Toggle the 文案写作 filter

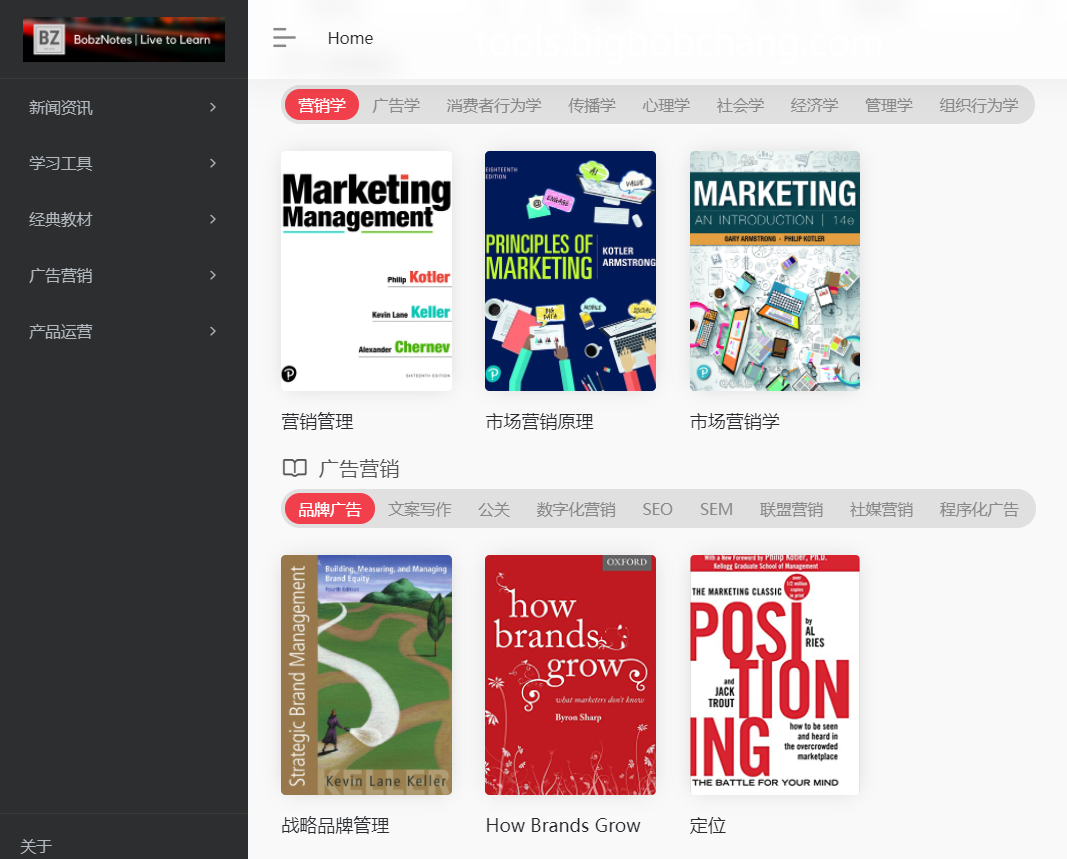click(x=419, y=508)
